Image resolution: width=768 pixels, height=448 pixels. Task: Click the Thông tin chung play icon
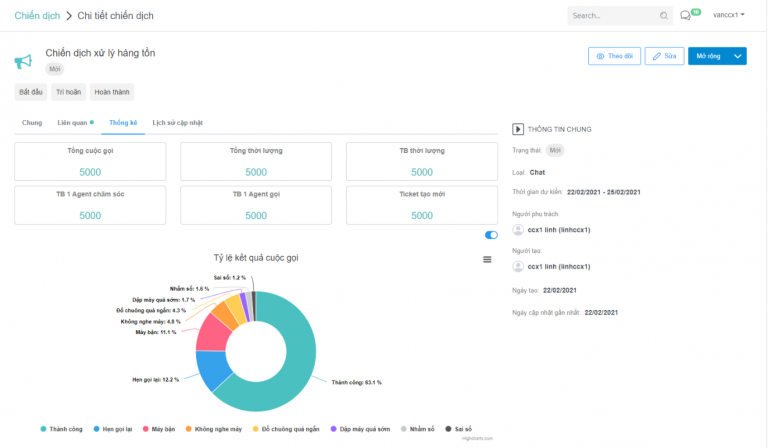517,128
